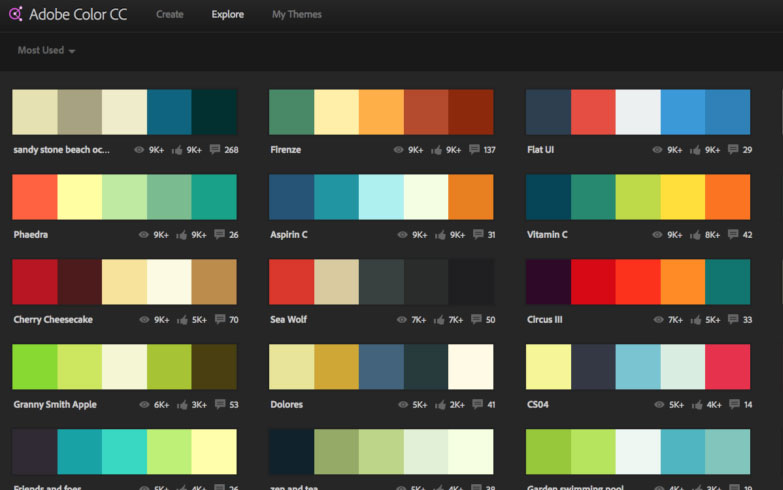
Task: Click the CS04 theme name
Action: click(x=537, y=405)
